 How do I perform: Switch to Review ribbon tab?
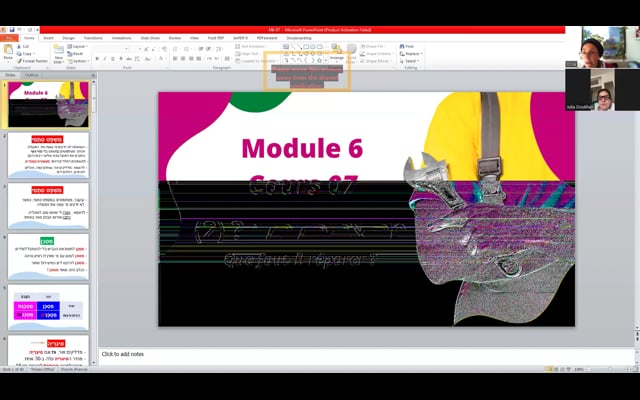175,38
